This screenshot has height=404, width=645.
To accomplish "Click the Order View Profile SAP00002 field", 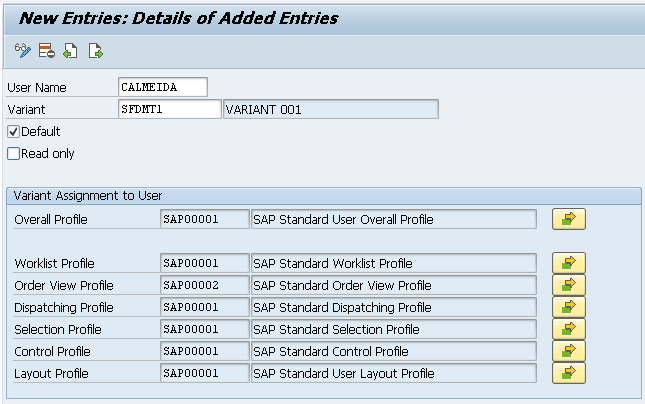I will (204, 285).
